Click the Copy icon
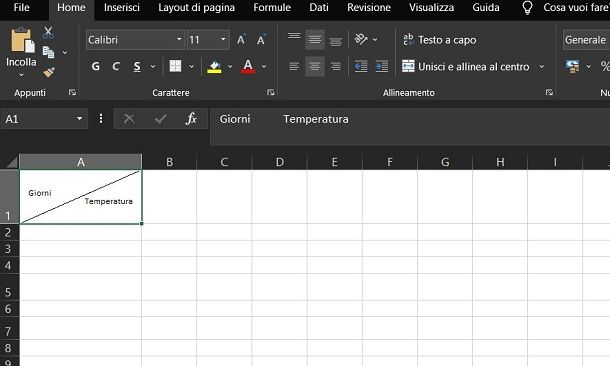This screenshot has width=610, height=366. click(48, 52)
